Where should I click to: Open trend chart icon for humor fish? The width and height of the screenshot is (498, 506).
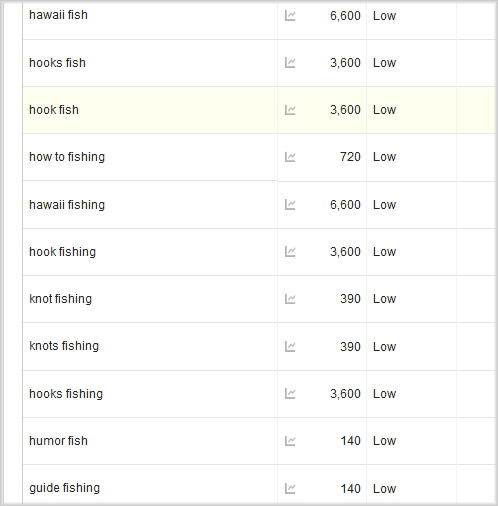coord(290,441)
